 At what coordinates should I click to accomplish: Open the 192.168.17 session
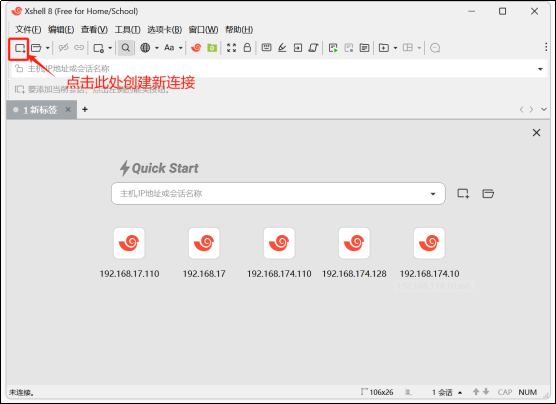[x=204, y=253]
